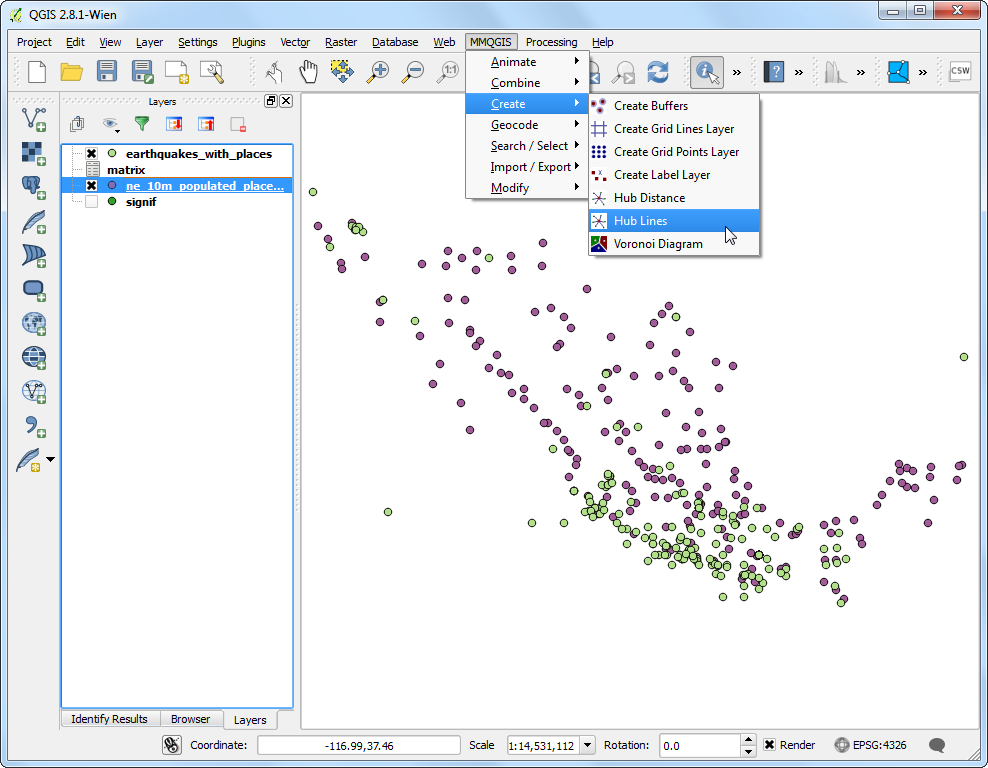The height and width of the screenshot is (768, 988).
Task: Click the Add Raster Layer icon
Action: coord(33,153)
